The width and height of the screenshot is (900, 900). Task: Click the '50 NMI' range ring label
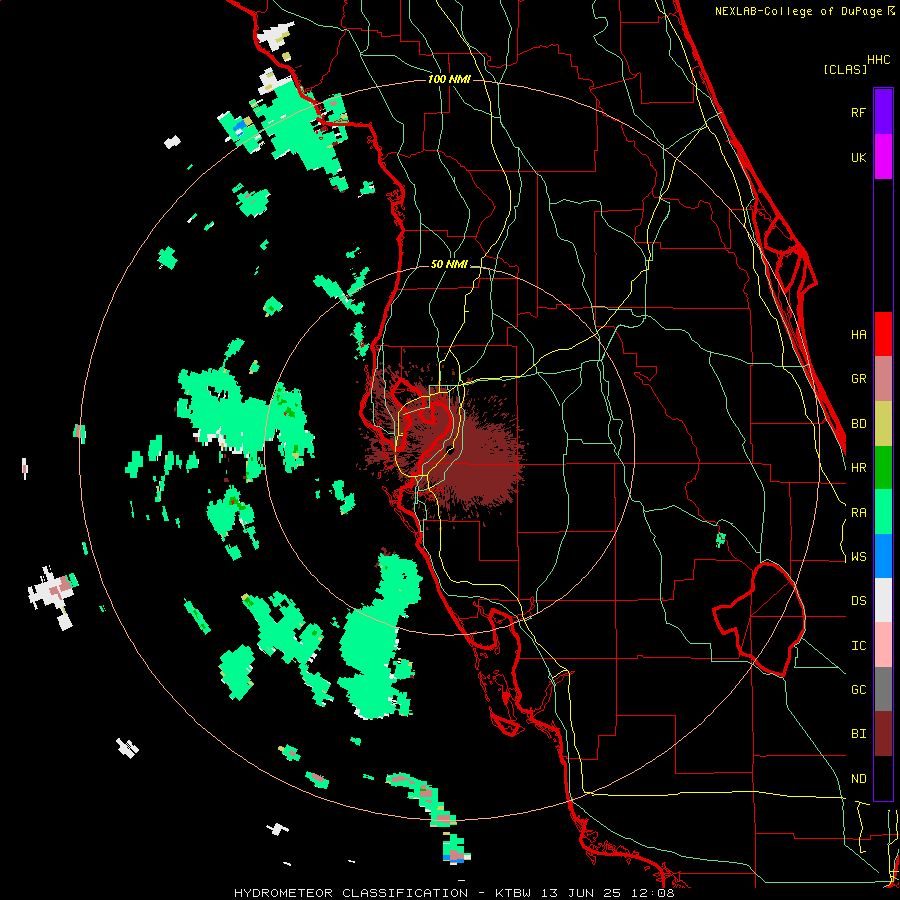pos(449,264)
